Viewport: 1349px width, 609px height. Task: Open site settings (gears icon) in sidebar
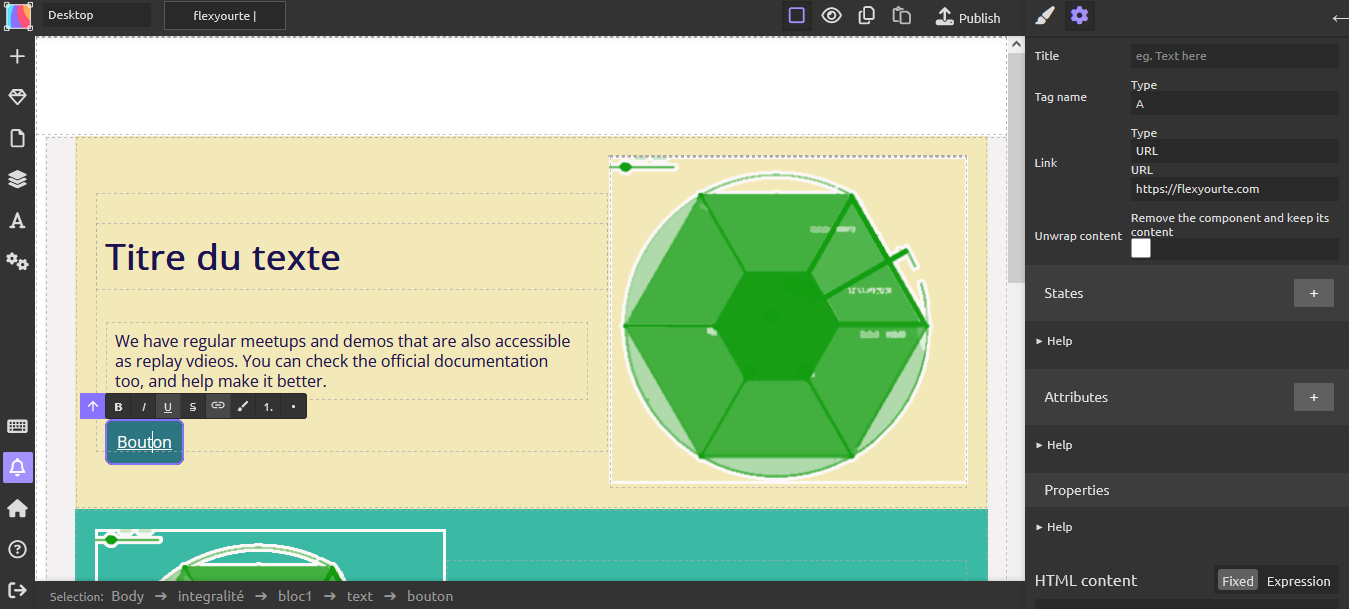[17, 261]
